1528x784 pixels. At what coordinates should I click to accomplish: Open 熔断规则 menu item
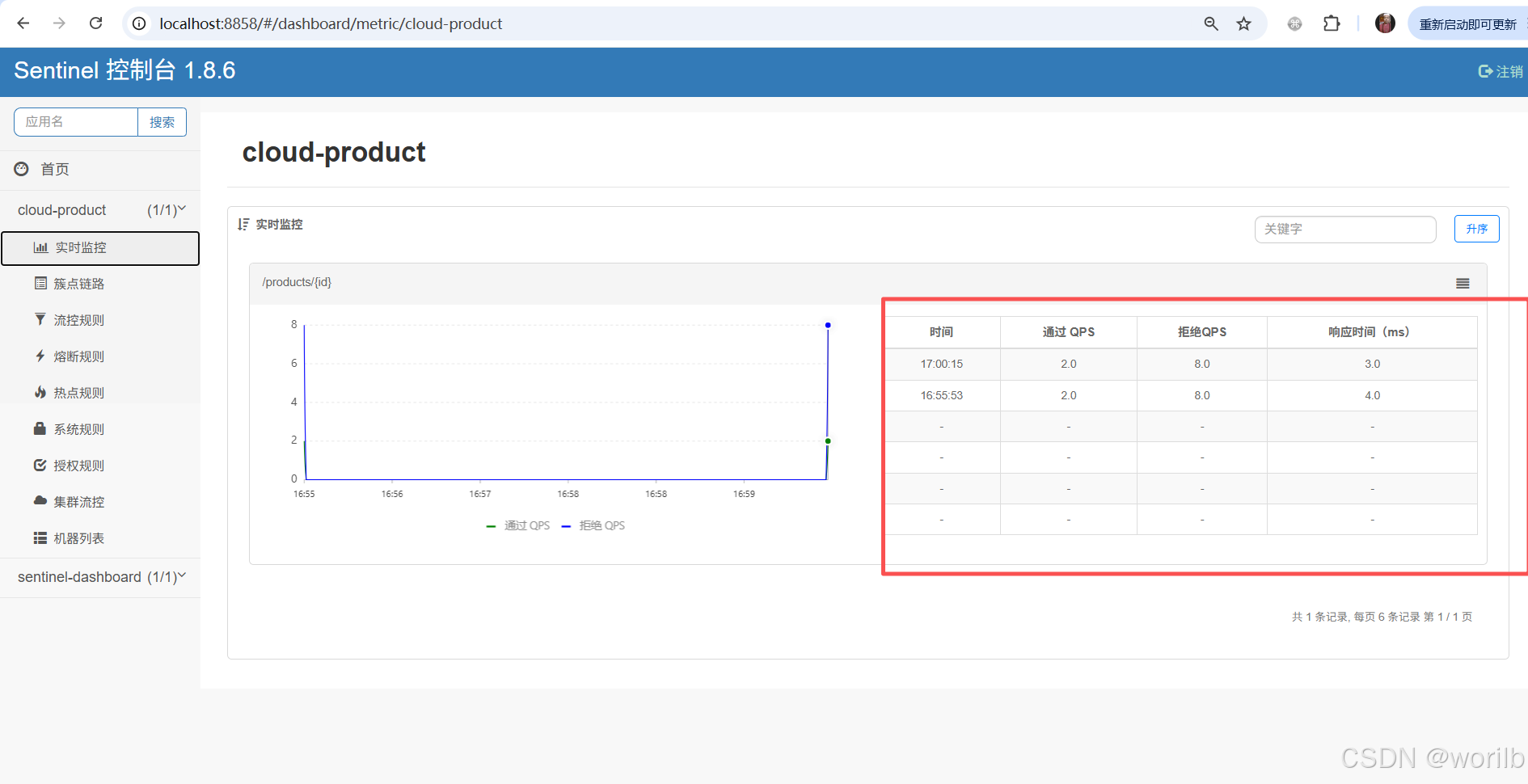click(x=100, y=356)
